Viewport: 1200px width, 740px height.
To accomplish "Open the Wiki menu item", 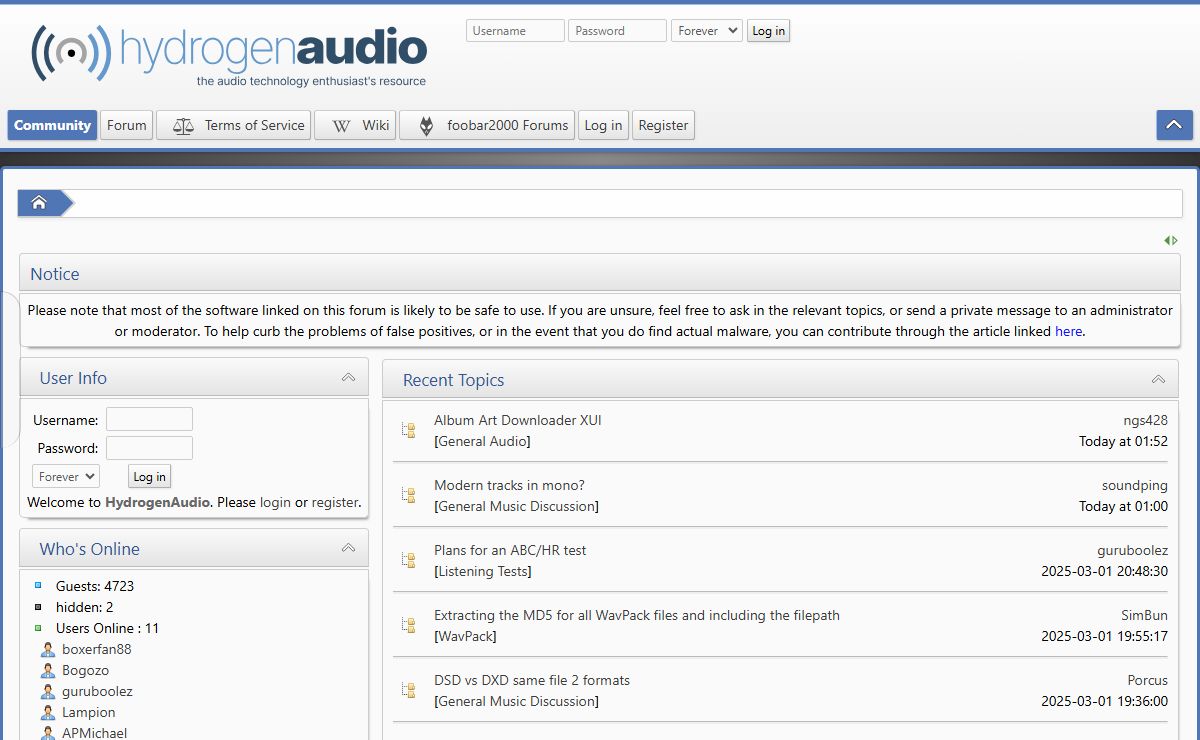I will click(355, 125).
